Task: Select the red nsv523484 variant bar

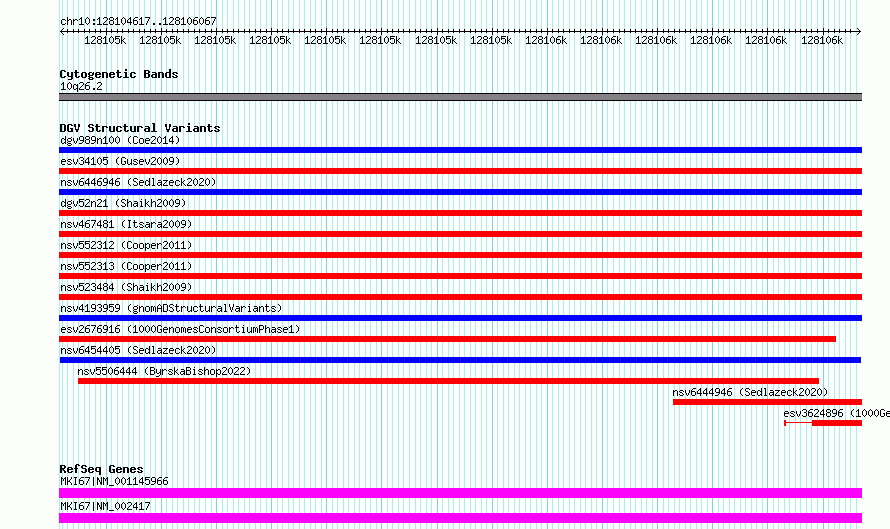Action: click(x=460, y=297)
